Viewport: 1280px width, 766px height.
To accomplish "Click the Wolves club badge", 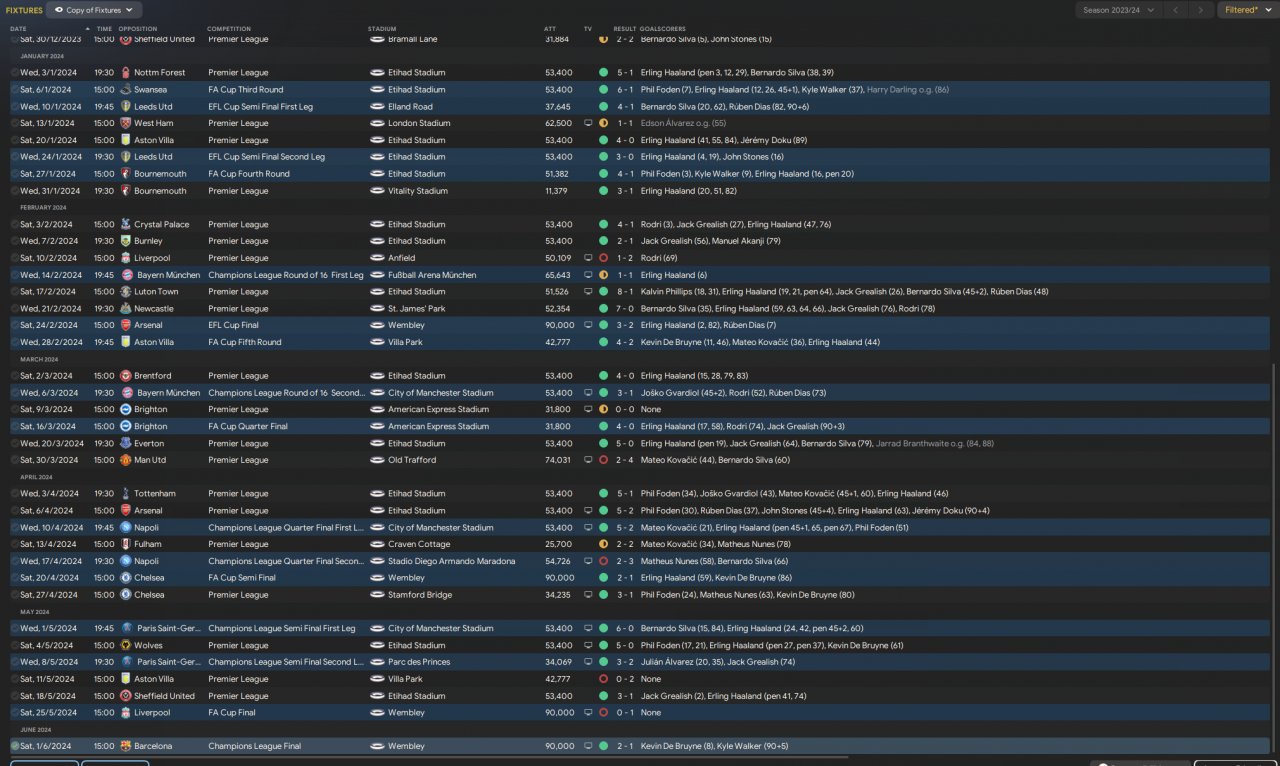I will [x=125, y=645].
